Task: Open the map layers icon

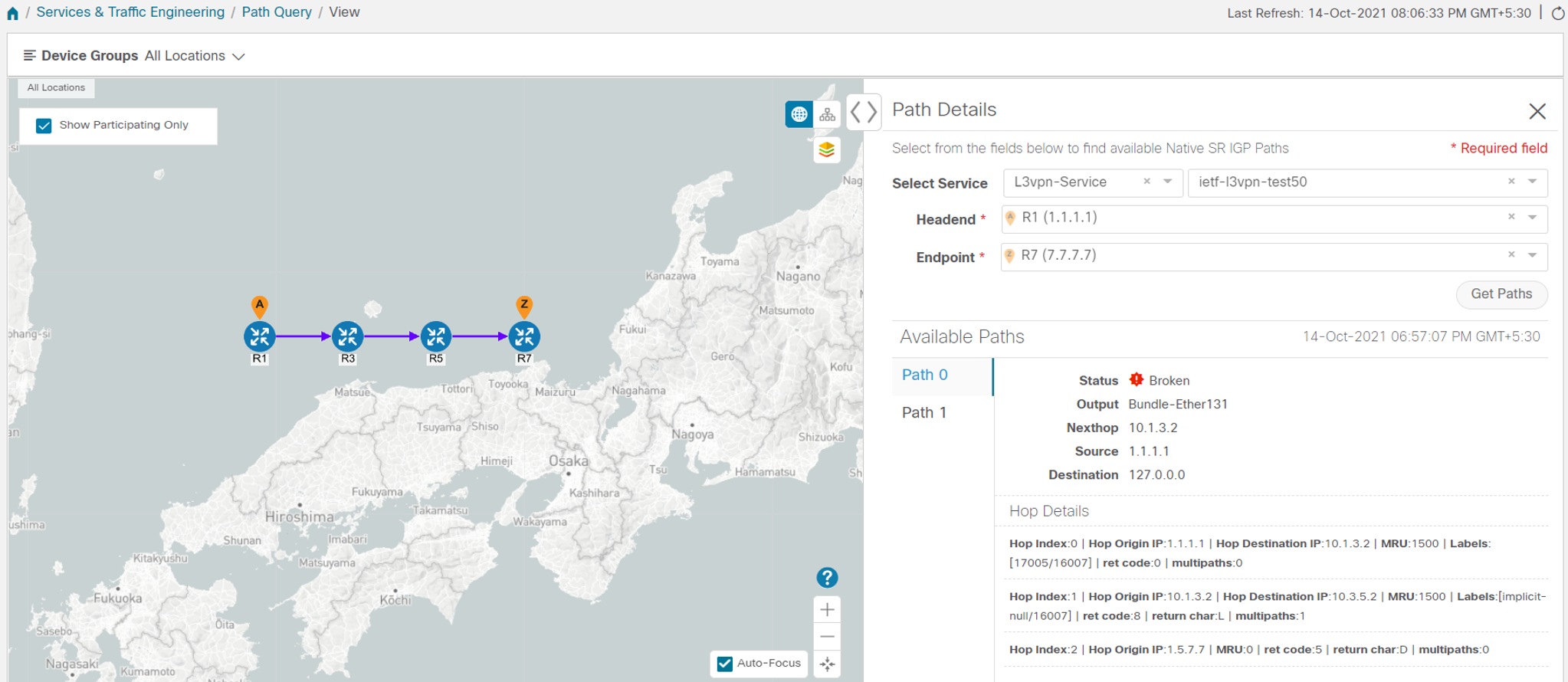Action: click(x=826, y=149)
